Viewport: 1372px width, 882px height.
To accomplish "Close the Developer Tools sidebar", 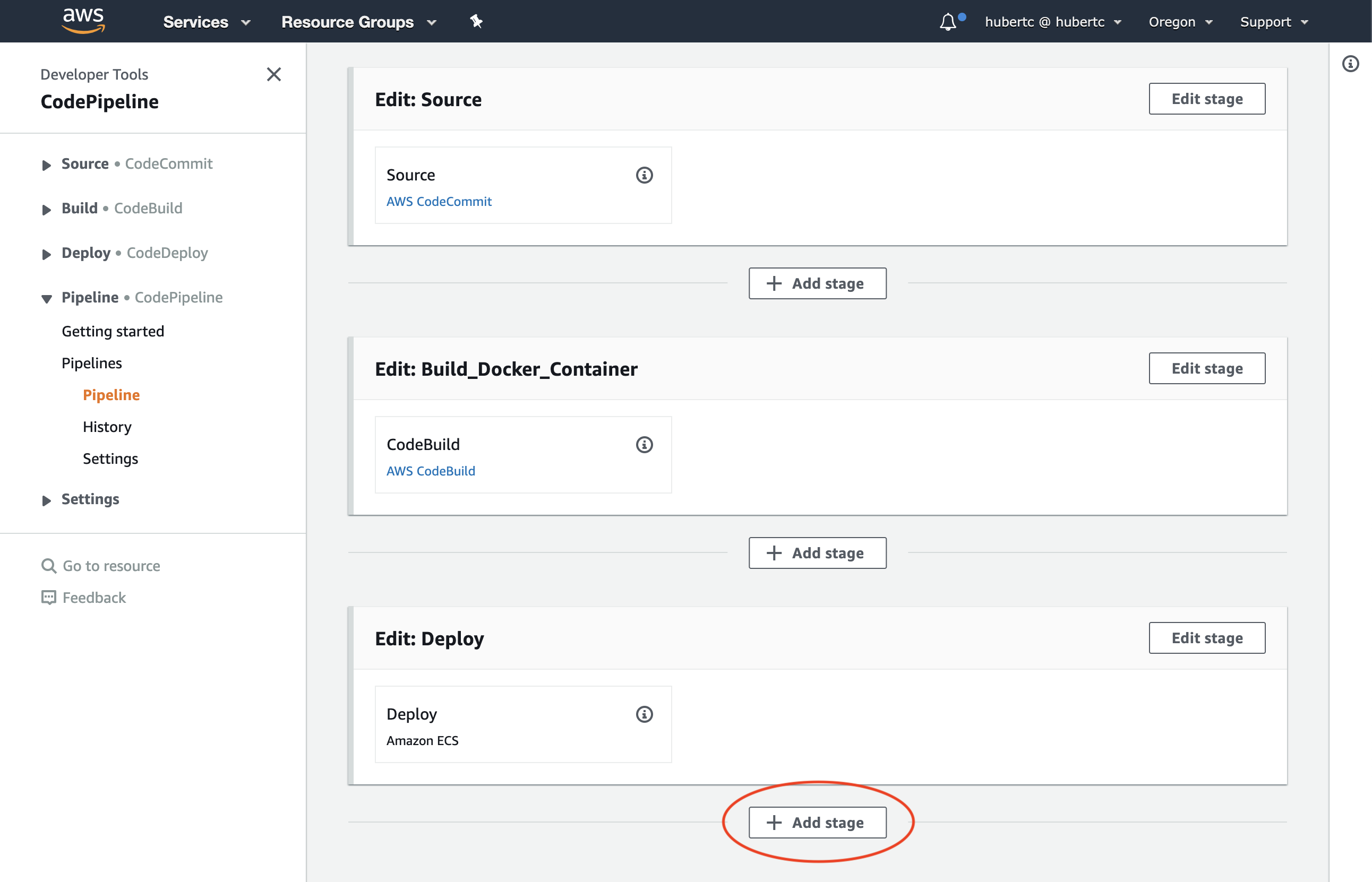I will pos(274,74).
